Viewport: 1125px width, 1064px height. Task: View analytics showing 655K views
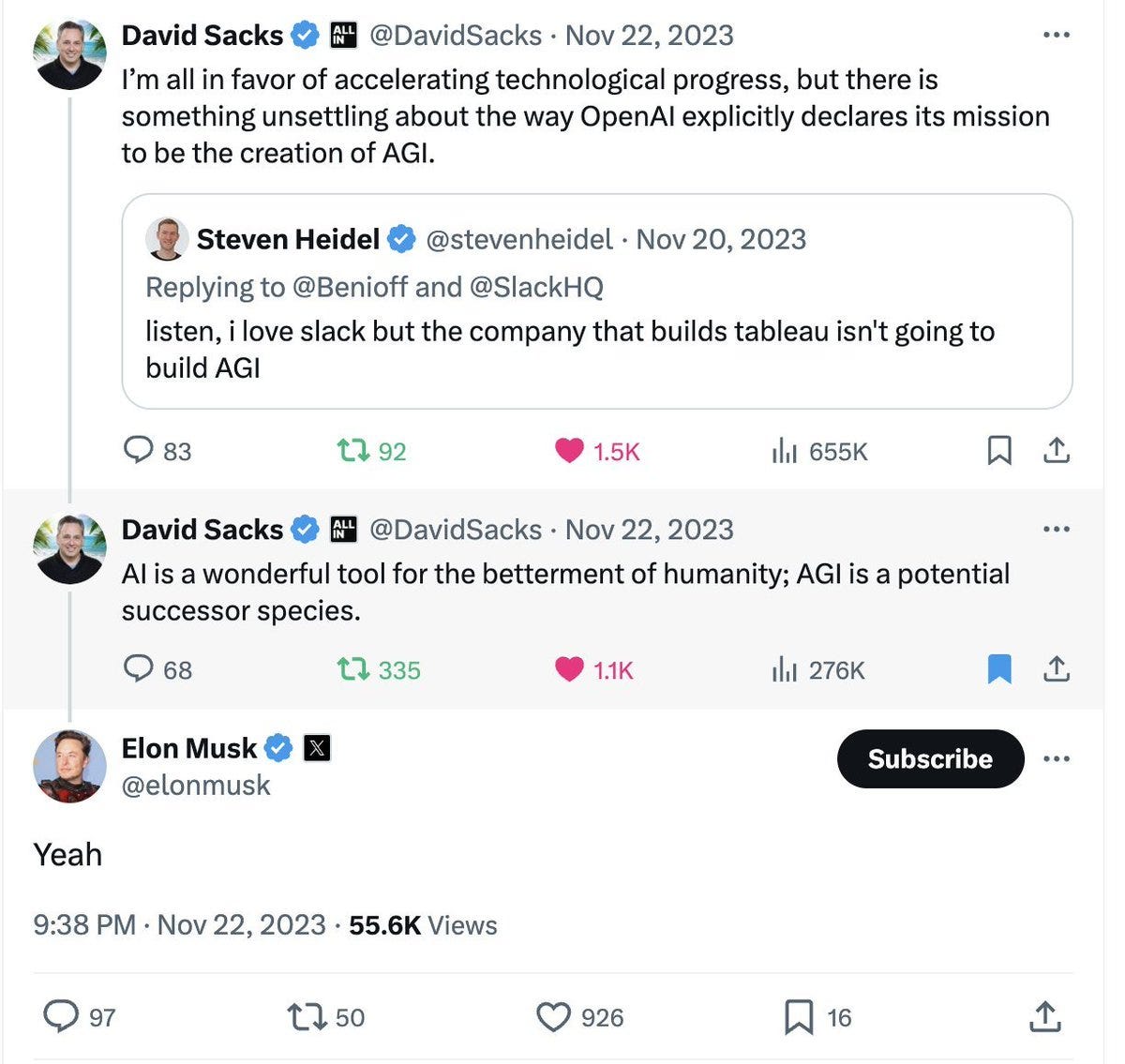point(819,451)
